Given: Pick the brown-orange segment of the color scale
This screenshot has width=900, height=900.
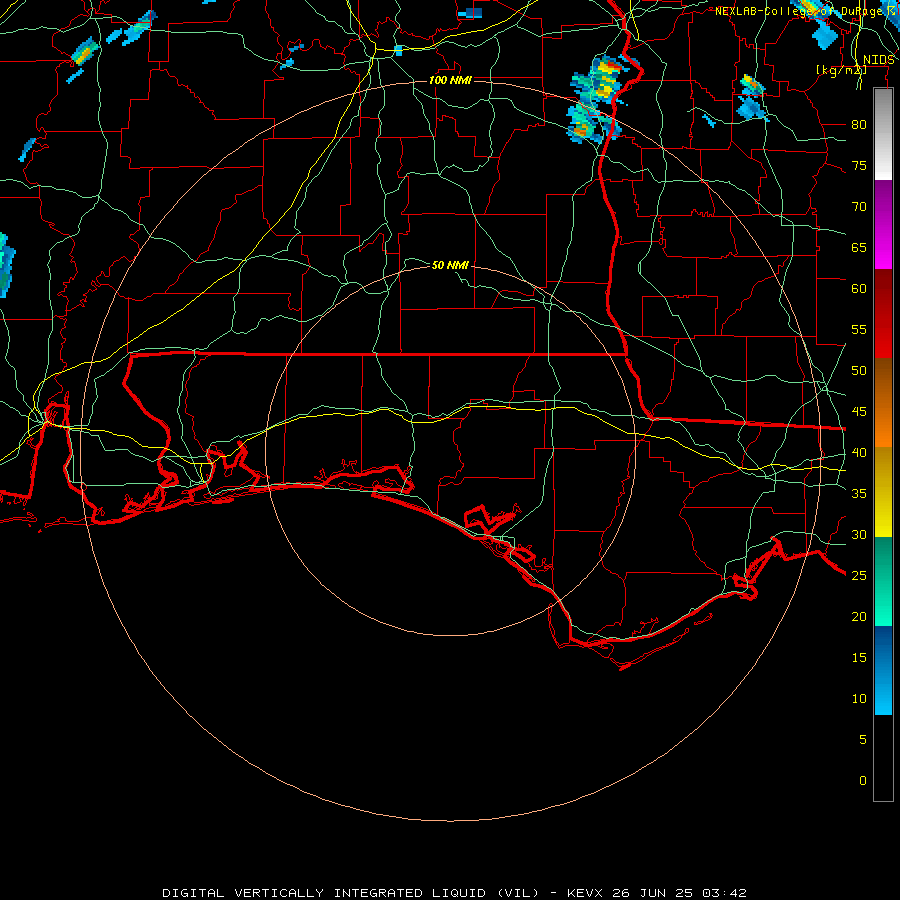Looking at the screenshot, I should (x=883, y=403).
